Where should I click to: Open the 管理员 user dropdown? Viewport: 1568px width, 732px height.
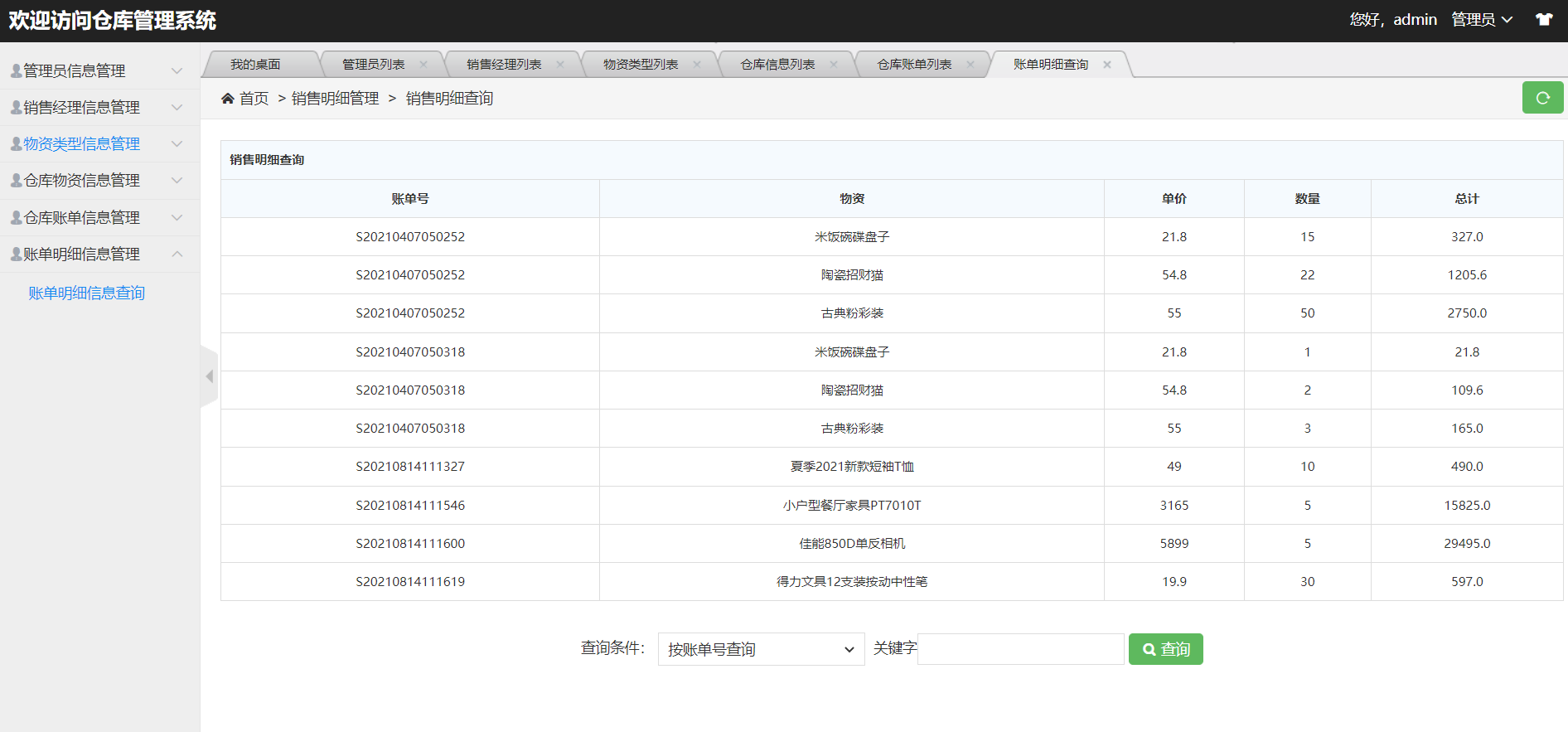click(x=1482, y=20)
